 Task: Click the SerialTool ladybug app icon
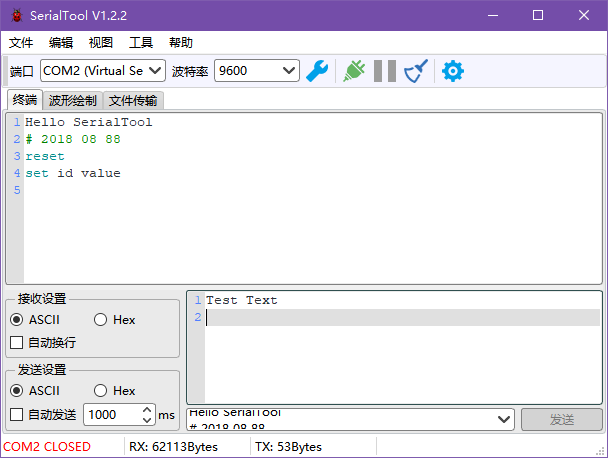17,16
